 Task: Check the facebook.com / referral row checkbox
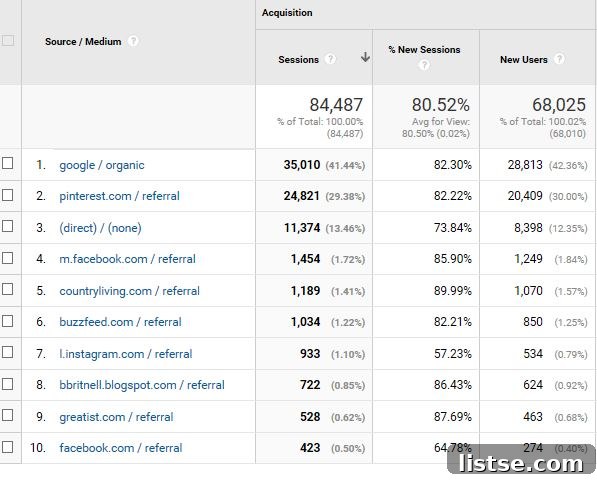pos(8,447)
